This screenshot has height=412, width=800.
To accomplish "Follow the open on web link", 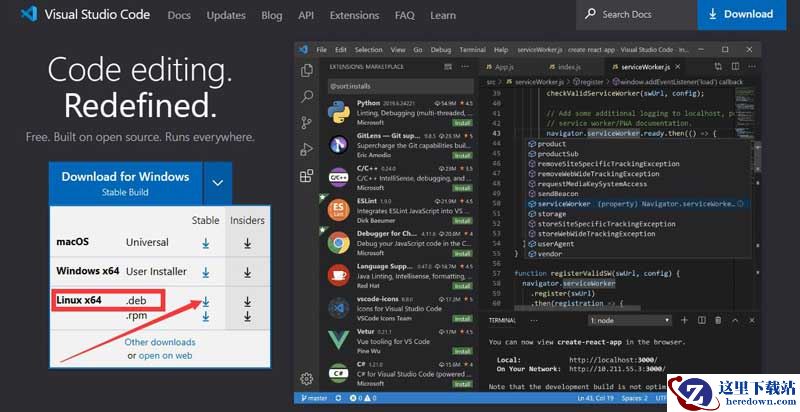I will (165, 356).
